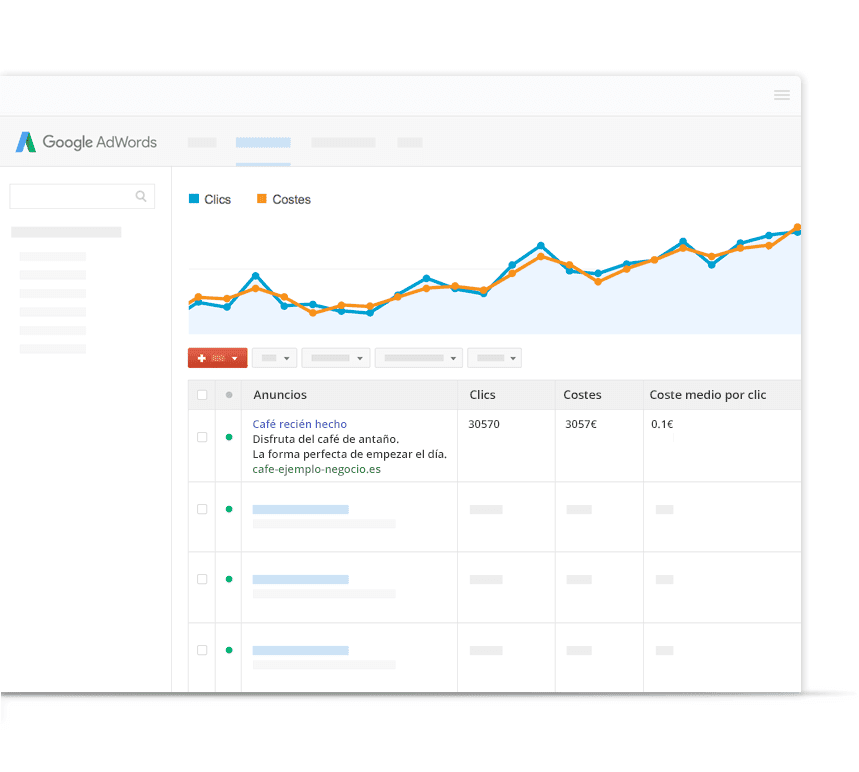Click the search magnifier icon
Image resolution: width=859 pixels, height=772 pixels.
pos(141,196)
